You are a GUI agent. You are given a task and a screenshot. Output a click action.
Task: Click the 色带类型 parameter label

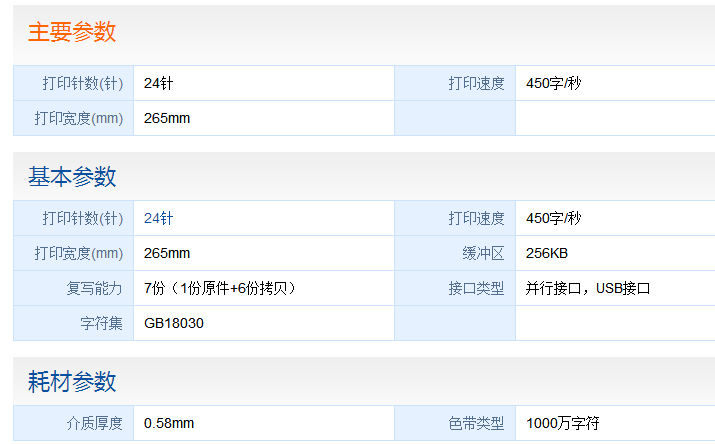click(x=476, y=423)
